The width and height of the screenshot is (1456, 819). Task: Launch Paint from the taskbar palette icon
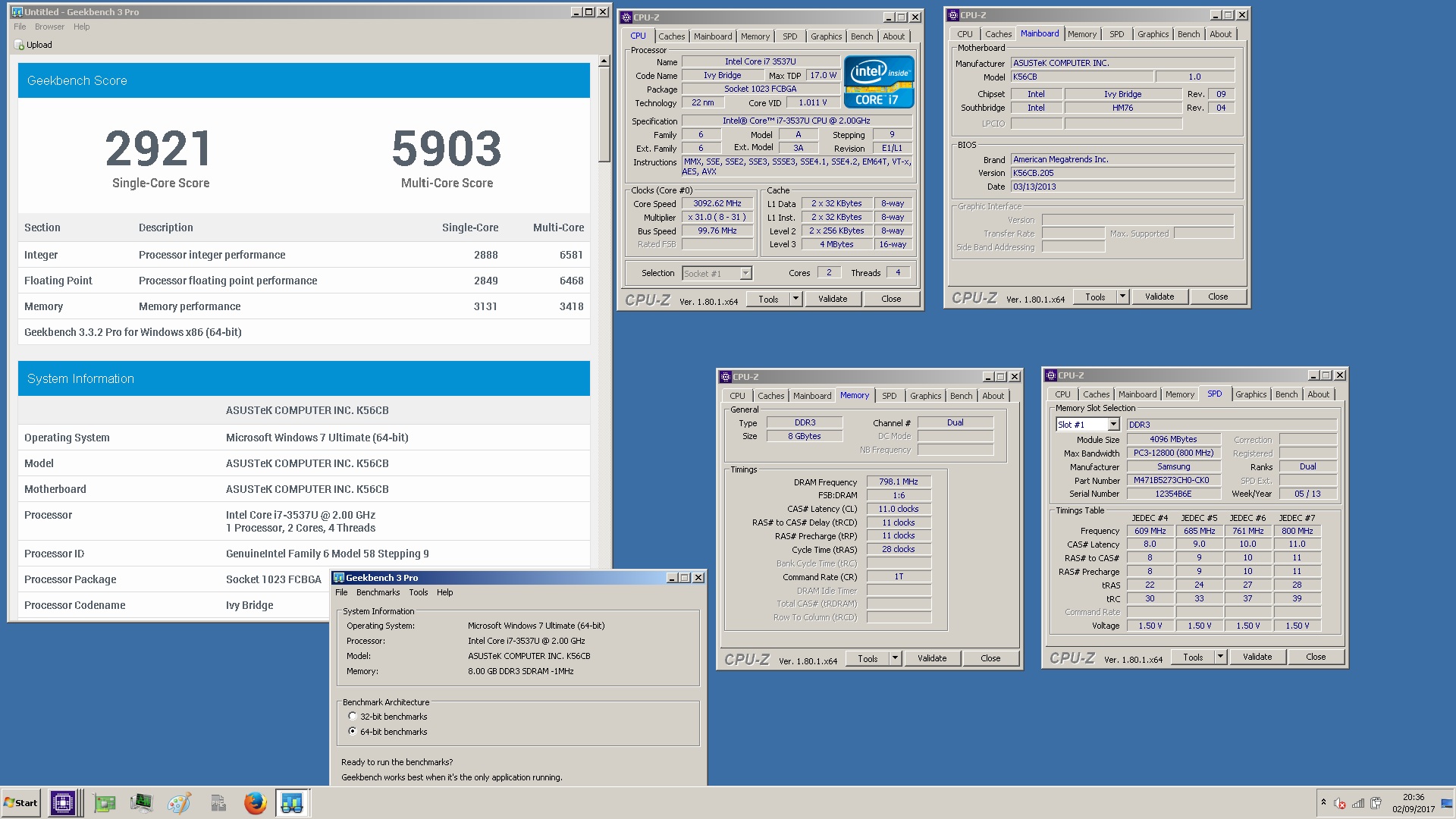[x=179, y=803]
